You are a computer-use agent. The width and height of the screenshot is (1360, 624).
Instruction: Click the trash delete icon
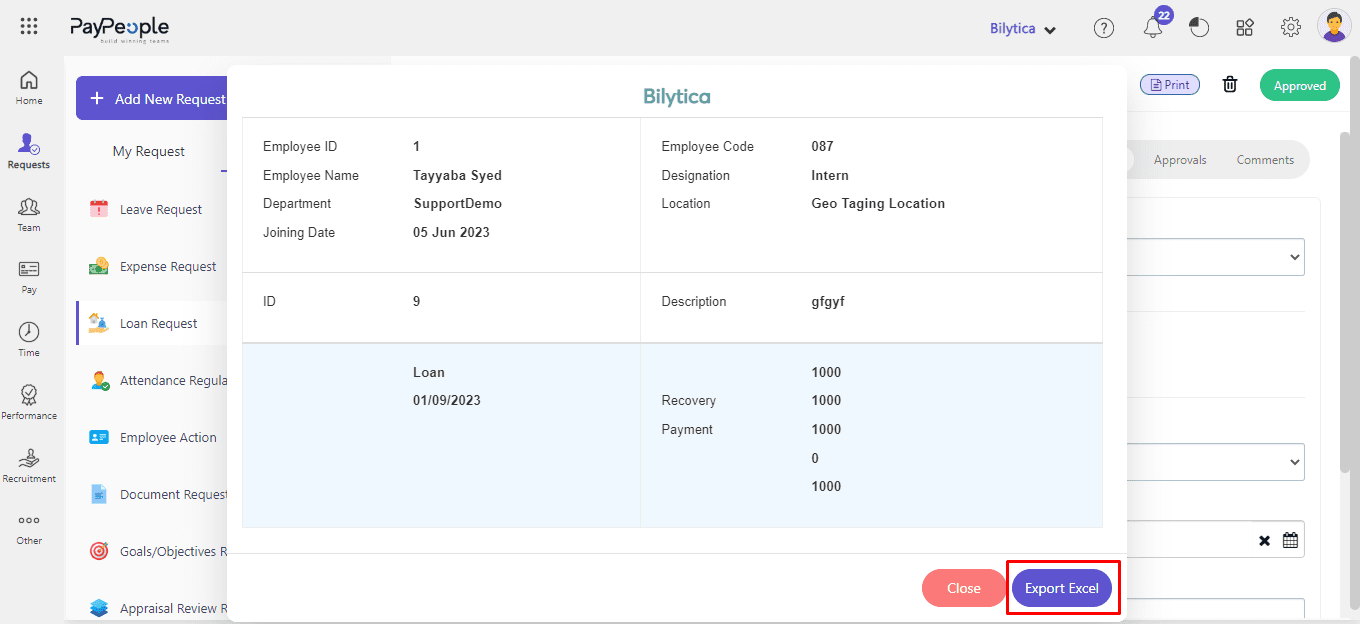point(1230,85)
